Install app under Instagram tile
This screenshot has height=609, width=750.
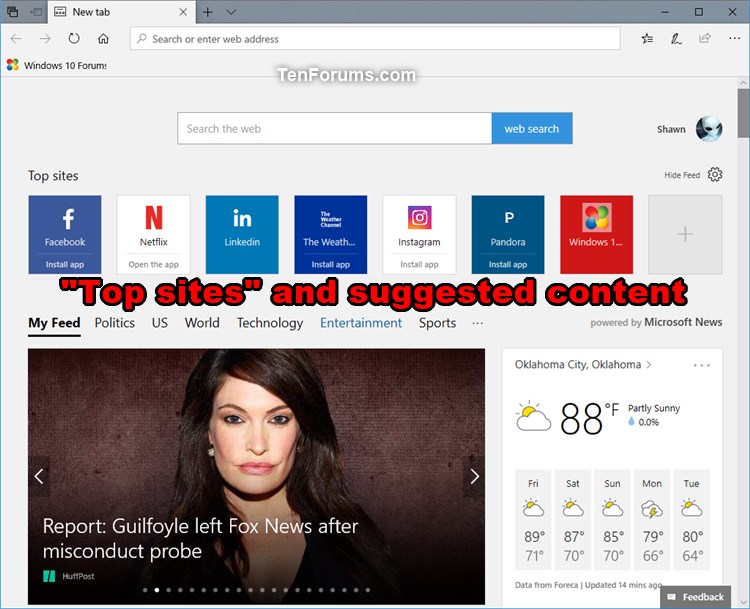coord(419,264)
